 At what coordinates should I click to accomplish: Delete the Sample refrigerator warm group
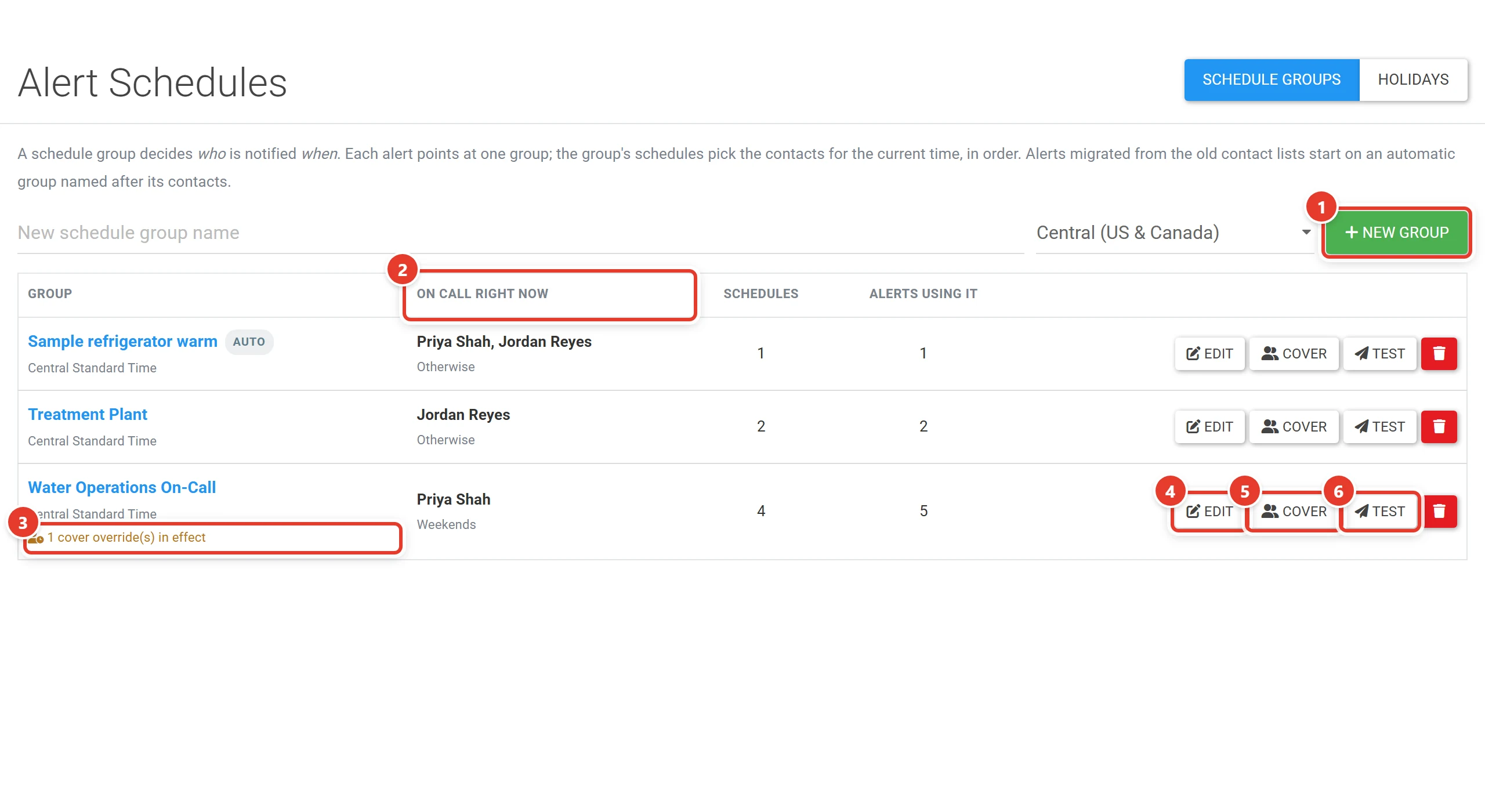coord(1439,353)
